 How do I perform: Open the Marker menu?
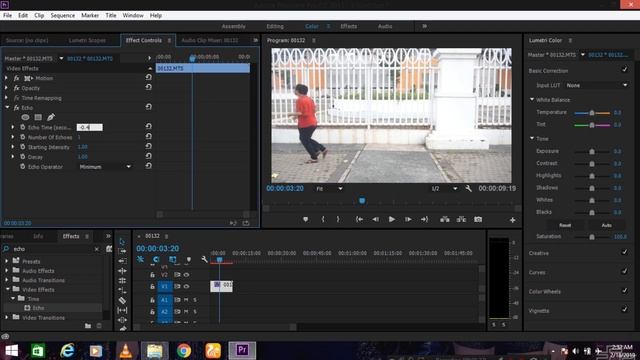pos(90,16)
